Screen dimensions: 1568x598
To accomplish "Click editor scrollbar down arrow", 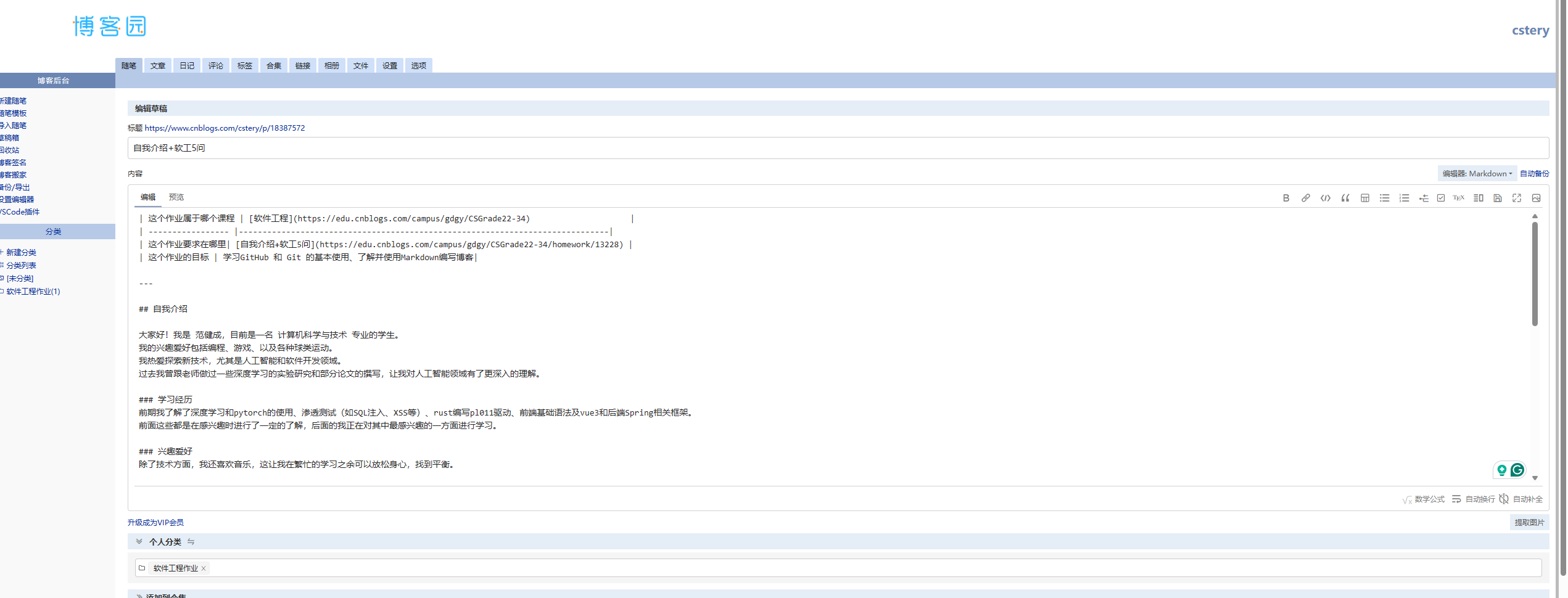I will pos(1535,478).
